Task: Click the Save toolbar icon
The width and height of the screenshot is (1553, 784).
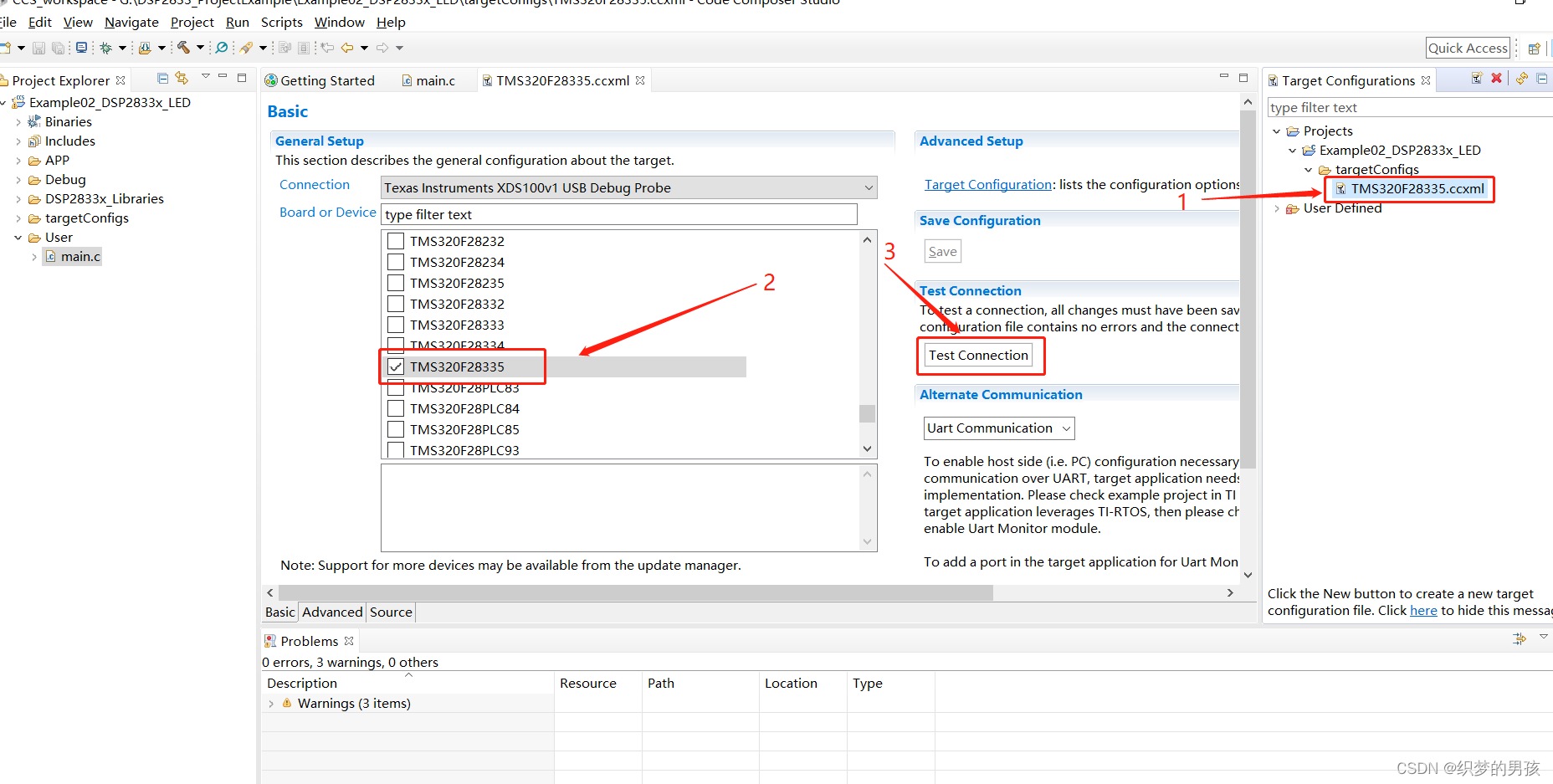Action: click(x=38, y=48)
